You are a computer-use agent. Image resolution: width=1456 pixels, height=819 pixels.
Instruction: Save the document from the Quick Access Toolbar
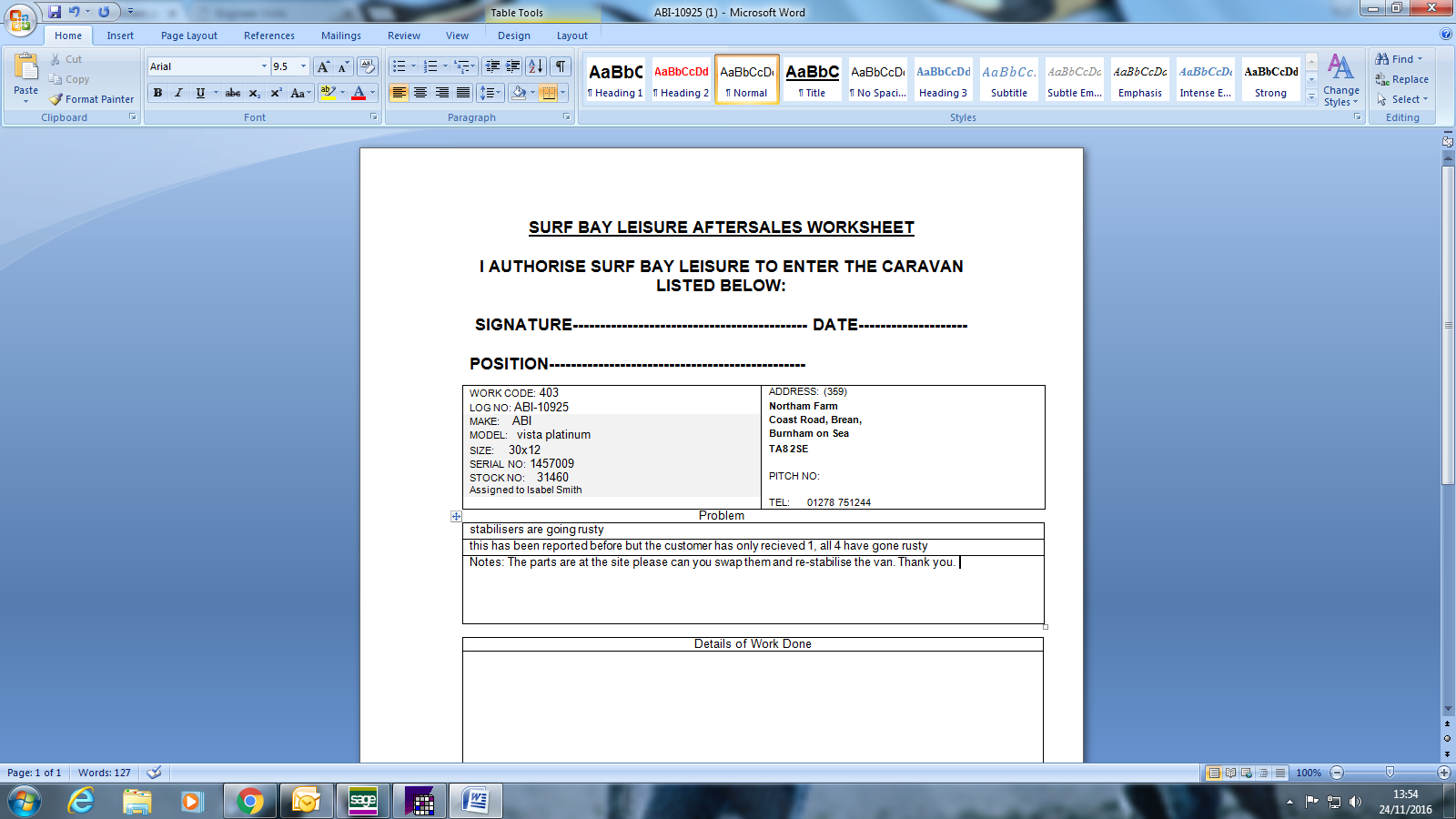click(55, 12)
